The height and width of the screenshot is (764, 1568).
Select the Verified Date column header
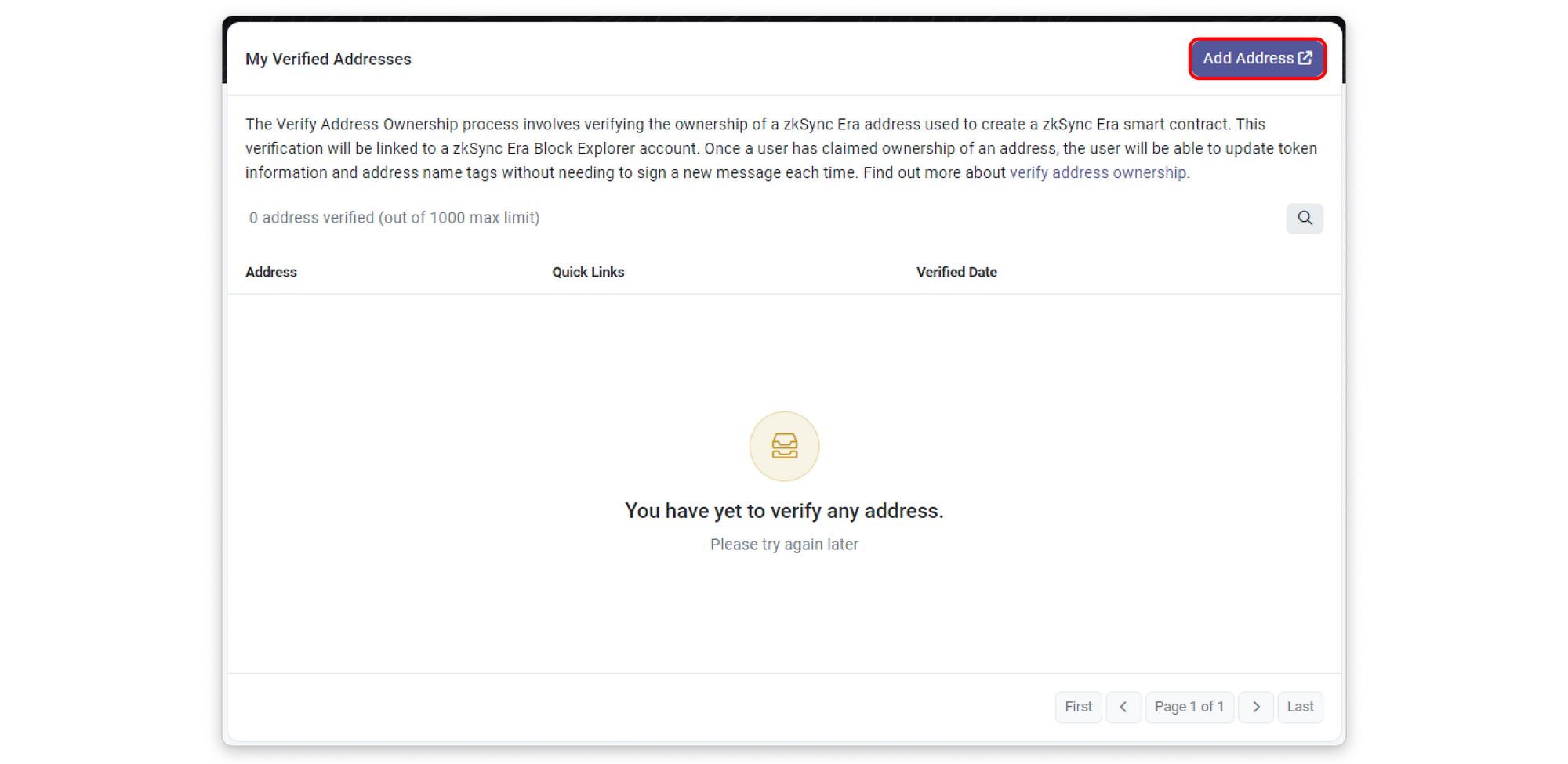tap(956, 272)
